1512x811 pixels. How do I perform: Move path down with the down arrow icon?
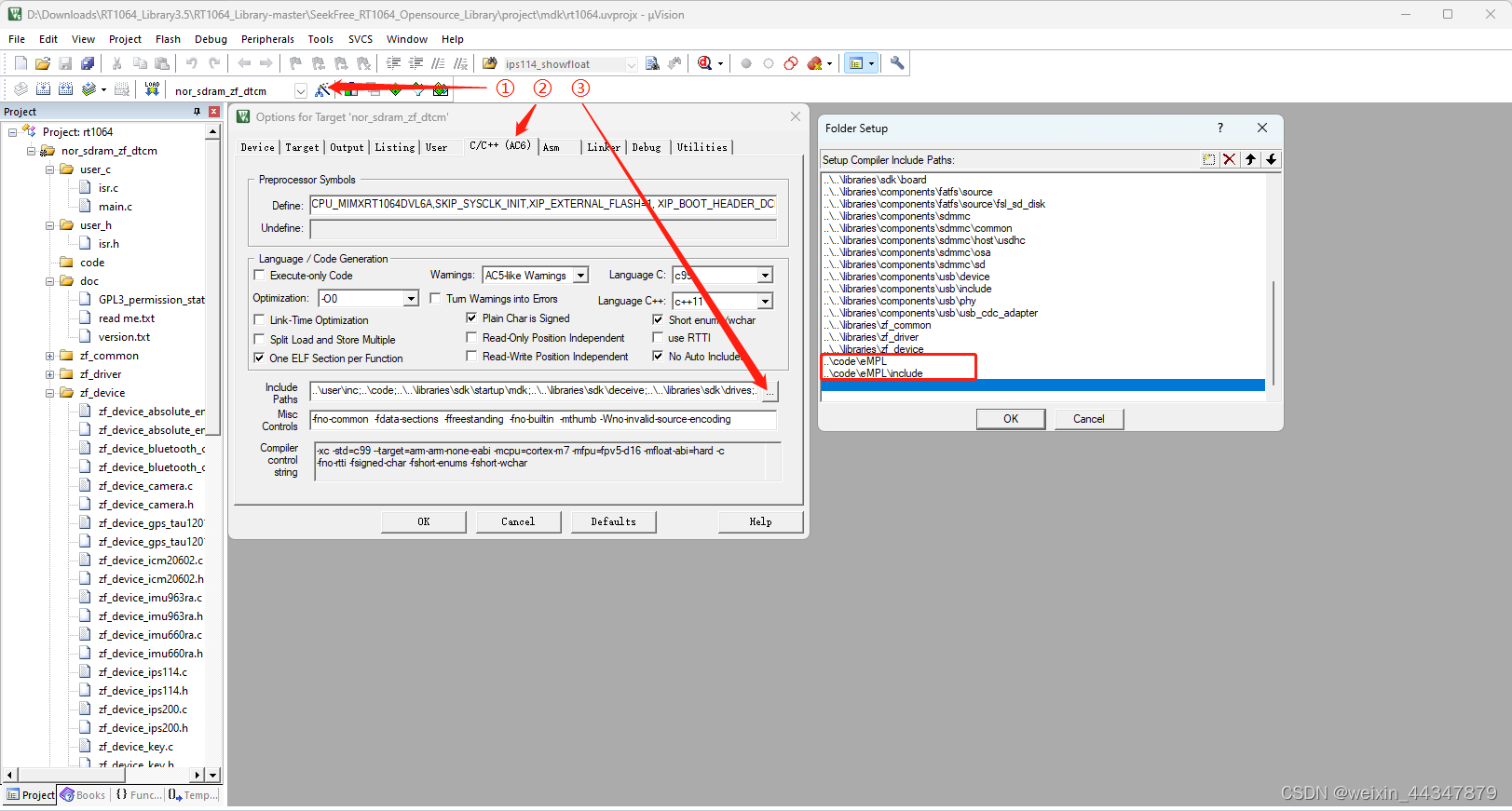(x=1271, y=159)
